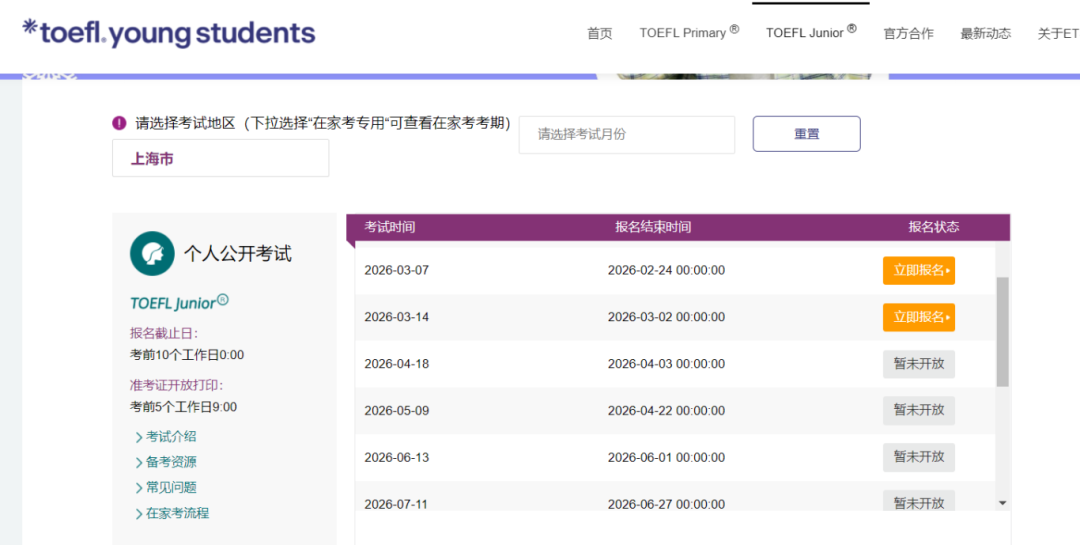Select the TOEFL Junior navigation tab
Viewport: 1080px width, 545px height.
811,32
